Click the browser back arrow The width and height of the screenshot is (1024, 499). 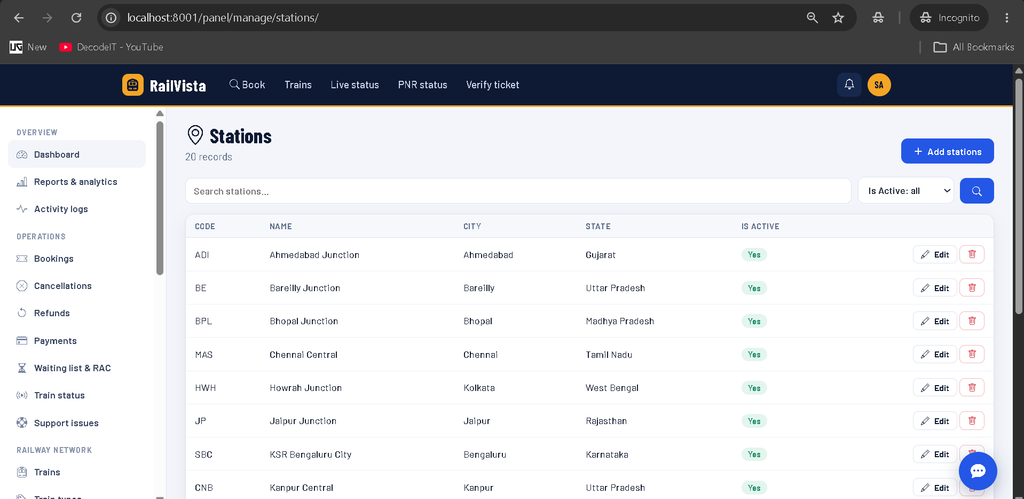(18, 18)
